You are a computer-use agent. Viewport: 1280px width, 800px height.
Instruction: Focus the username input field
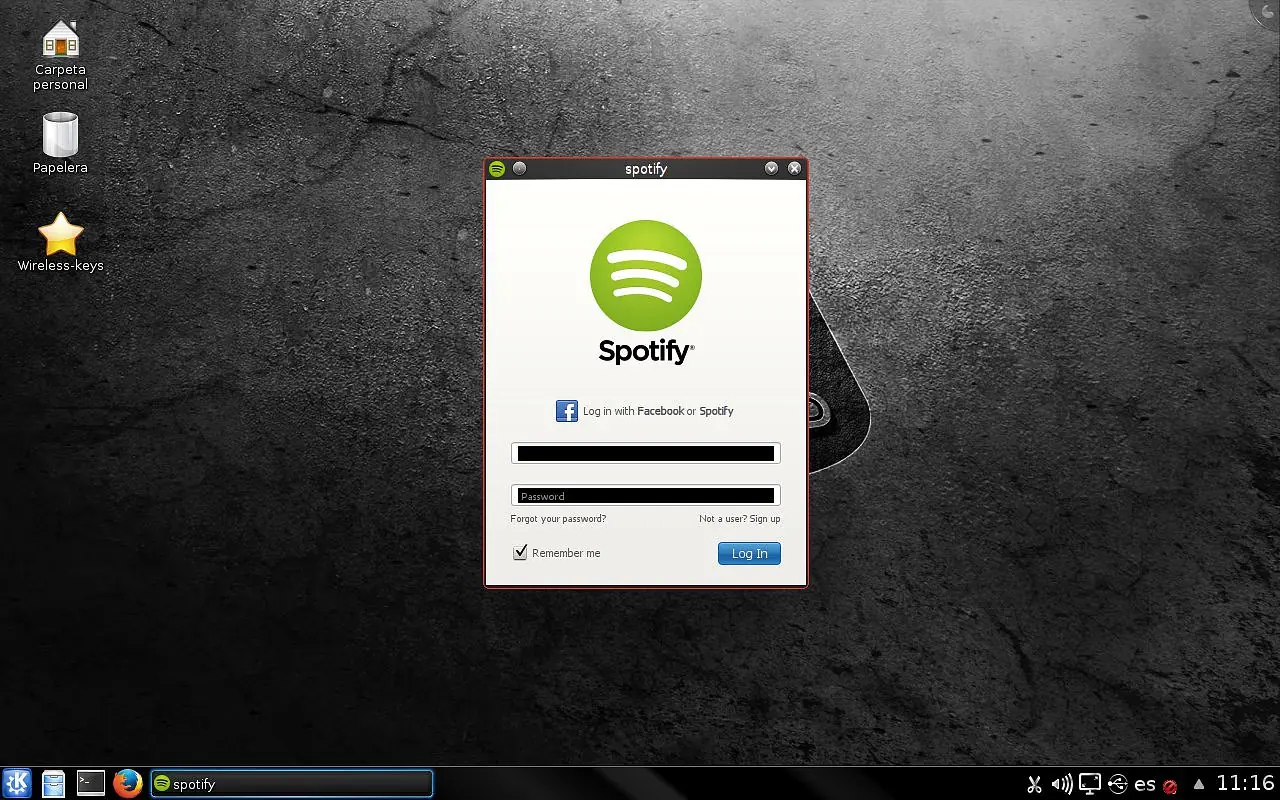[646, 453]
